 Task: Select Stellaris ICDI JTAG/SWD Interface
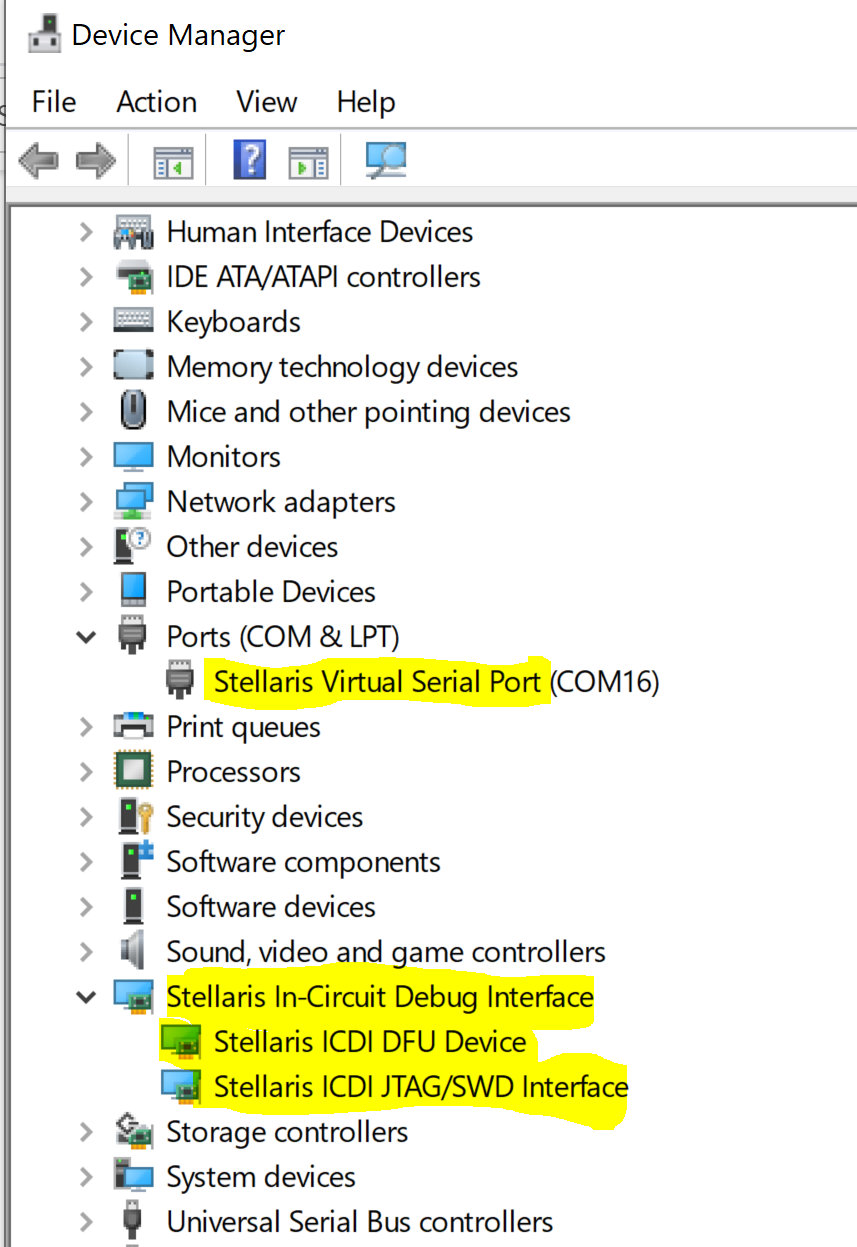pyautogui.click(x=421, y=1087)
